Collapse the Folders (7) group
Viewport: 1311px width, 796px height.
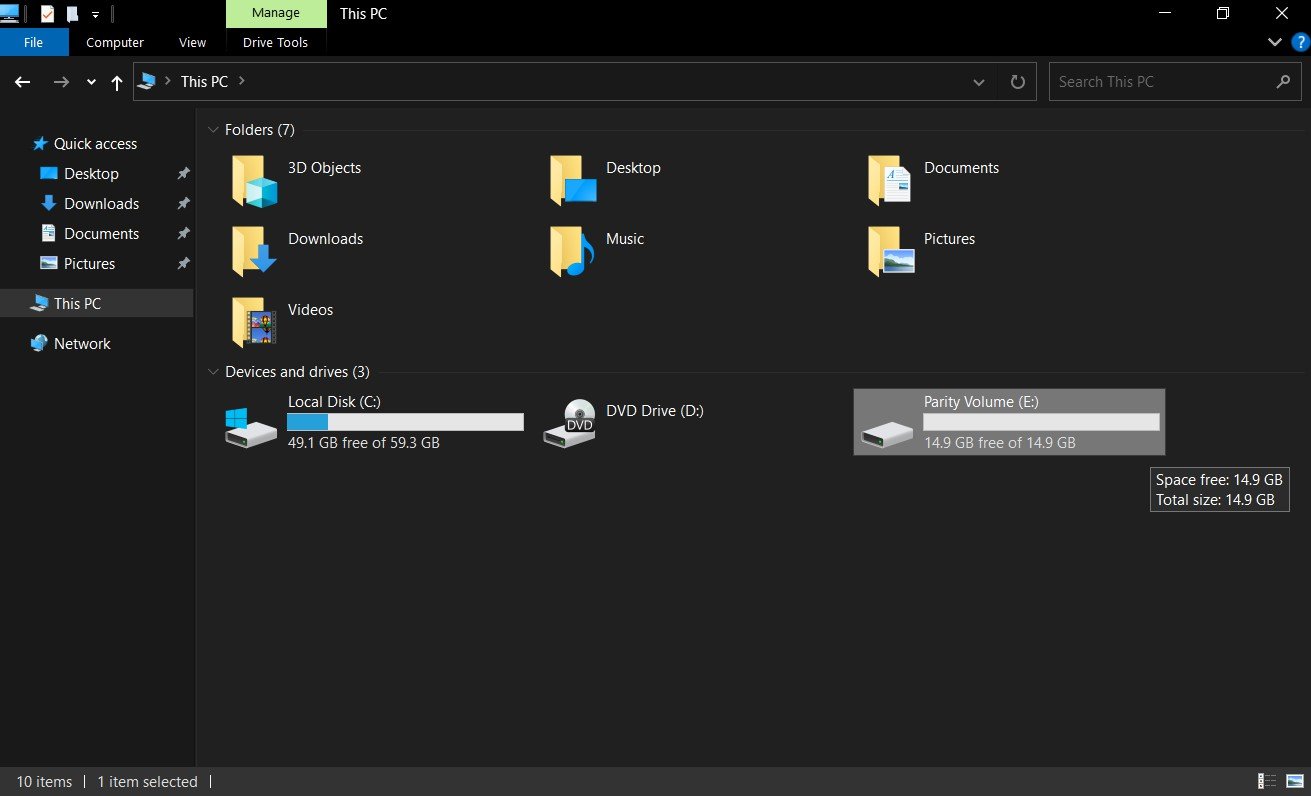click(x=212, y=130)
